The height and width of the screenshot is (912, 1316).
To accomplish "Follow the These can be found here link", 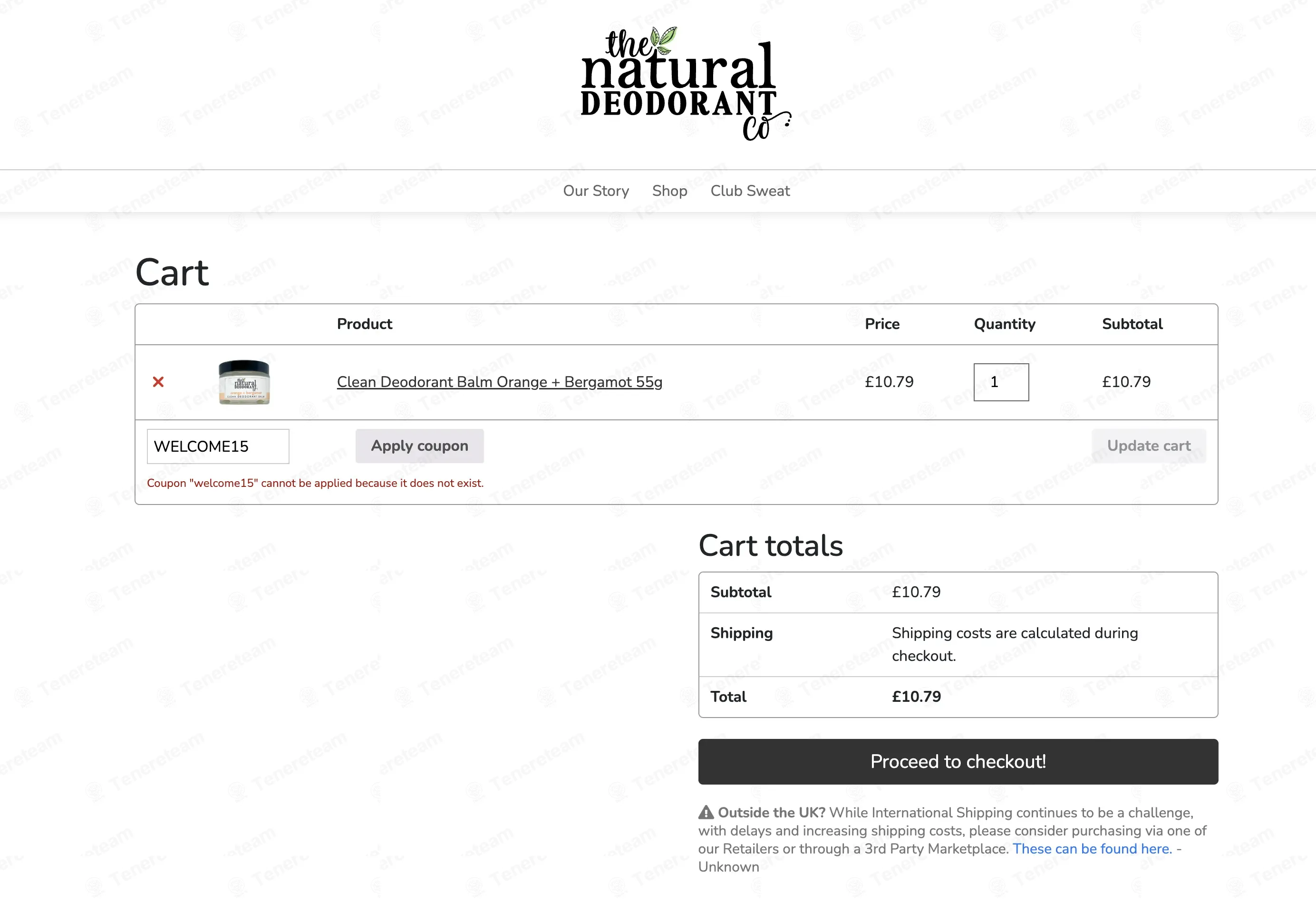I will click(x=1092, y=849).
